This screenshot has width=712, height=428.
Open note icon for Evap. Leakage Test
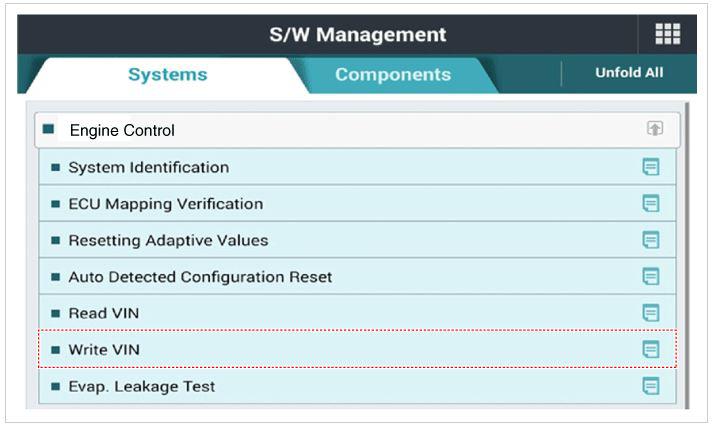tap(651, 386)
